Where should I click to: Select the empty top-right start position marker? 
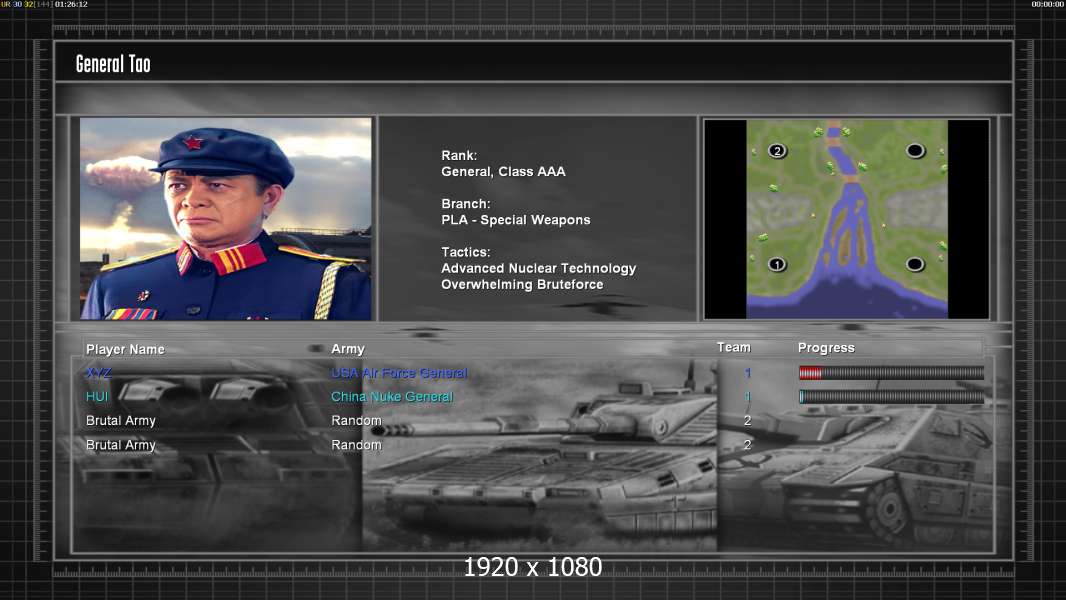tap(915, 150)
